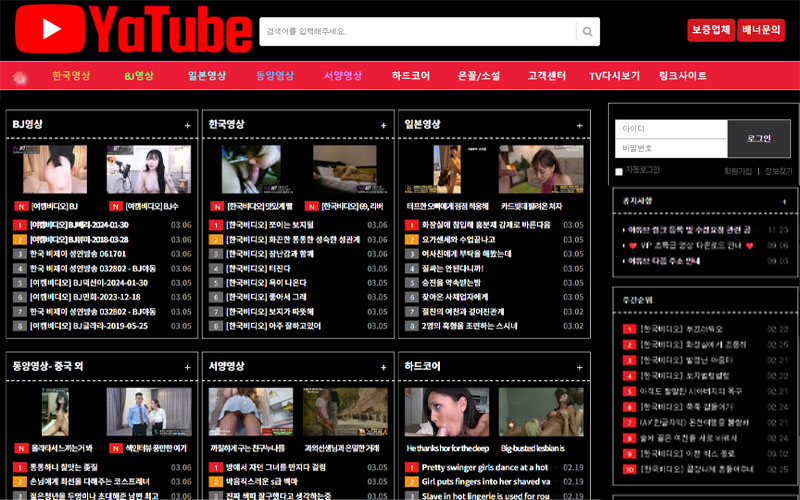Open the 고객센터 nav menu item
This screenshot has height=500, width=800.
pos(546,76)
